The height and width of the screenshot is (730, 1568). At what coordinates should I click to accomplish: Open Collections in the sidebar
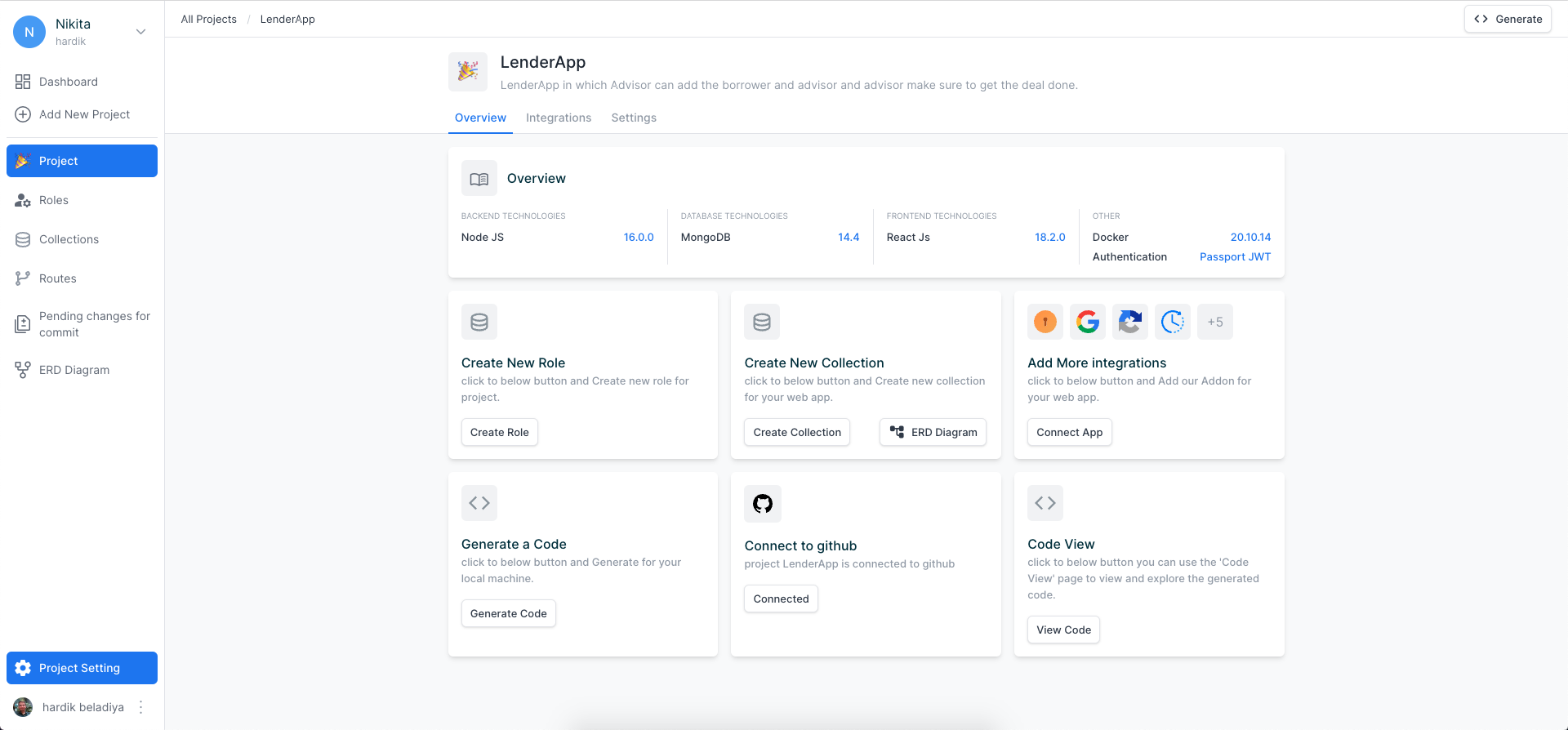[82, 239]
